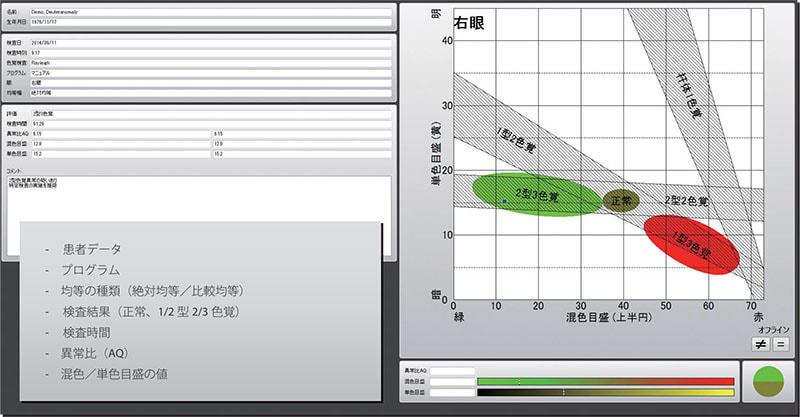Click the not-equal (≠) button
Image resolution: width=800 pixels, height=417 pixels.
point(760,344)
